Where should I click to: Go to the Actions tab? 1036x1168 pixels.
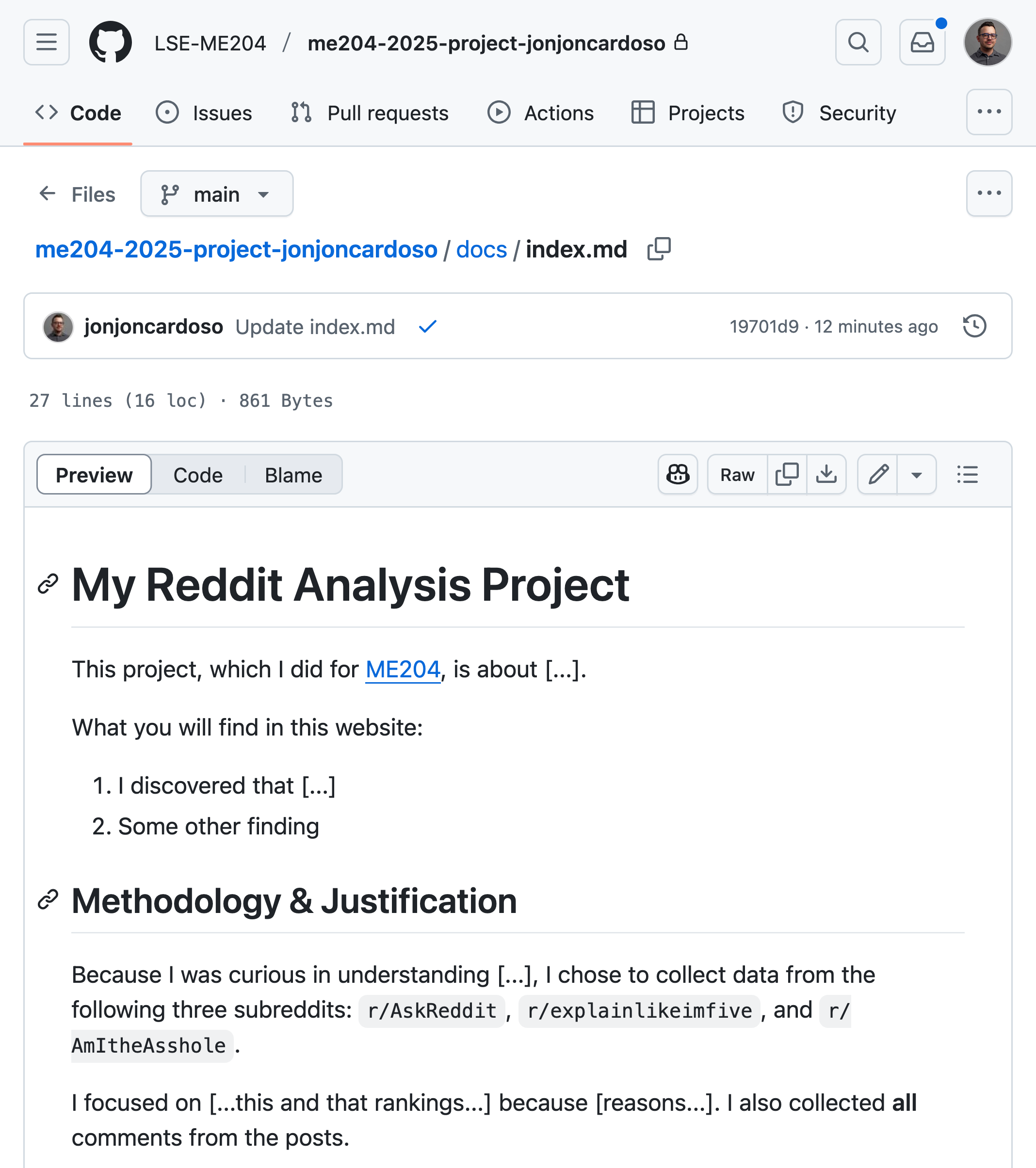click(540, 112)
